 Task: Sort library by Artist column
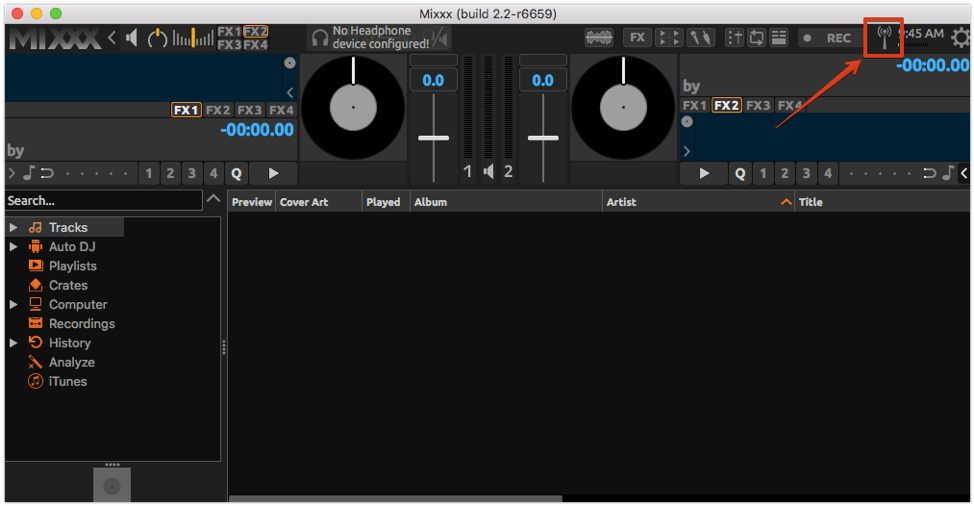[x=698, y=202]
